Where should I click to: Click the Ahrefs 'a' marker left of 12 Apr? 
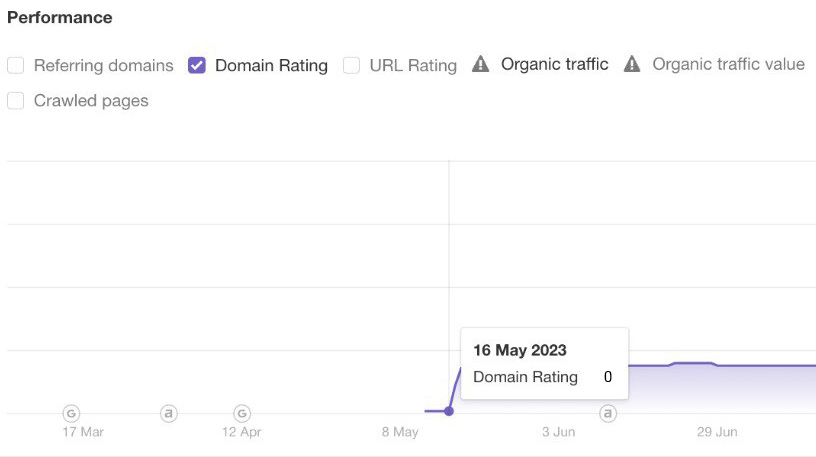click(169, 412)
